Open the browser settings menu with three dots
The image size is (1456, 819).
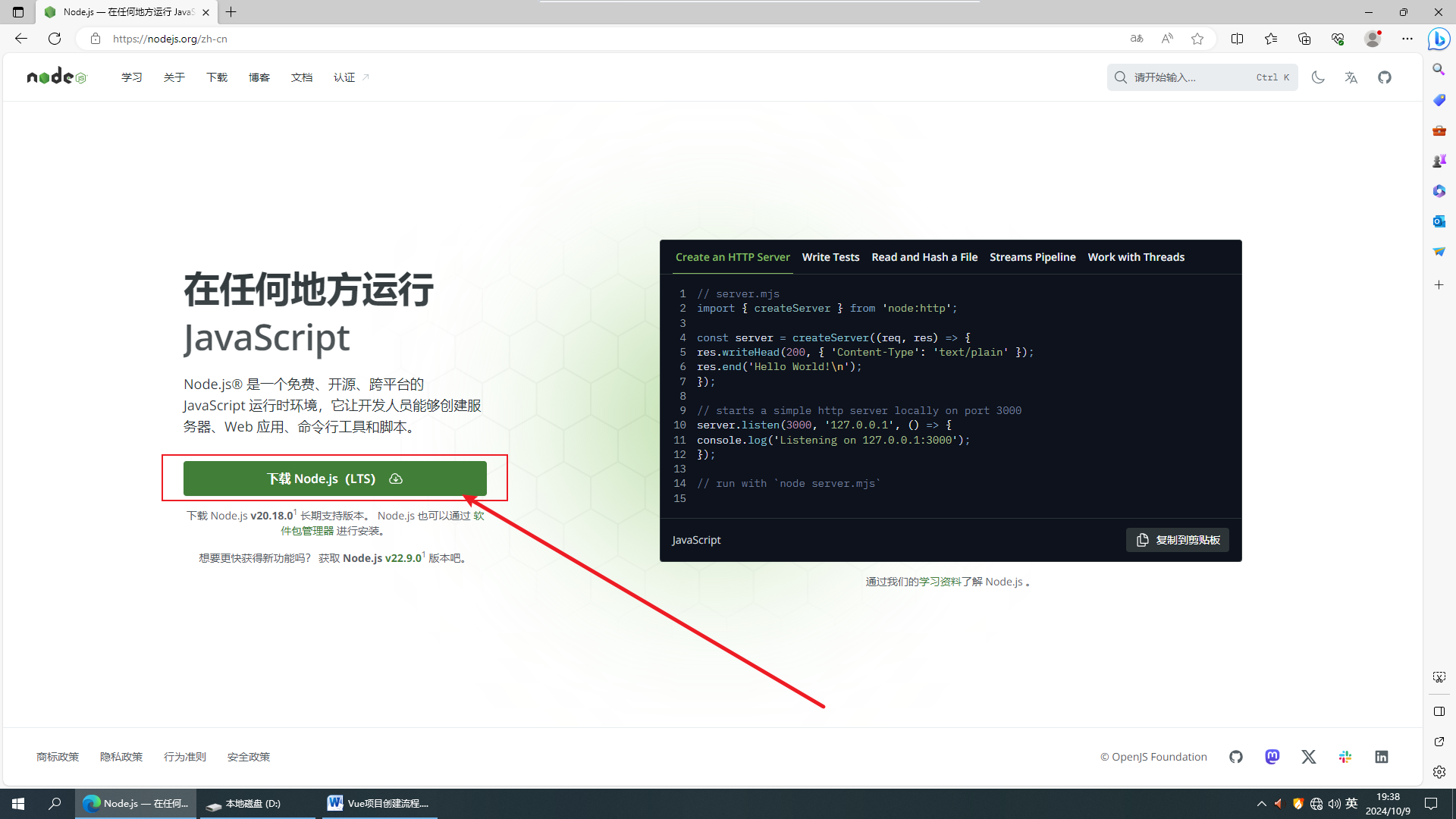pyautogui.click(x=1407, y=38)
